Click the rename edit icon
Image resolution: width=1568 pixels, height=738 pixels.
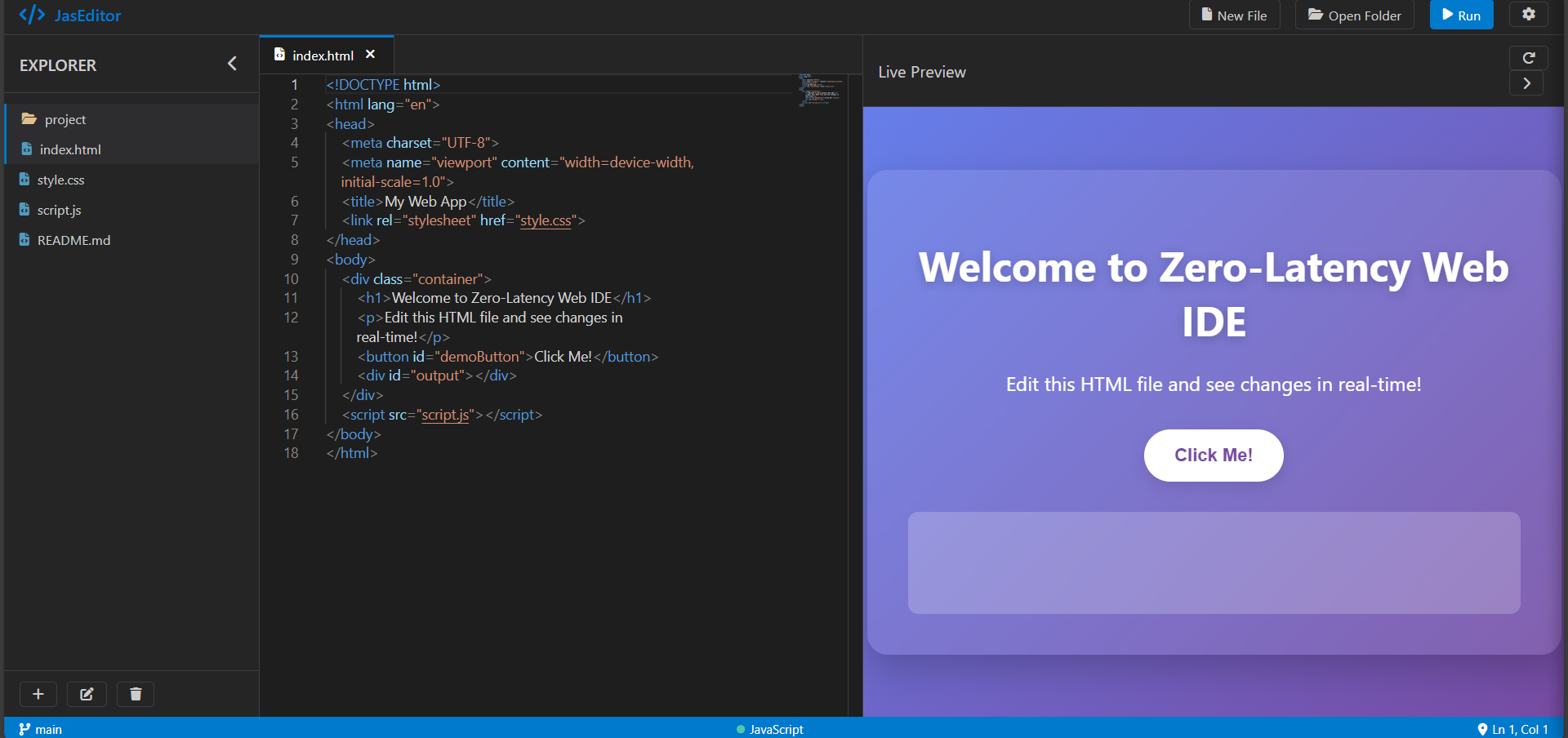click(x=87, y=694)
